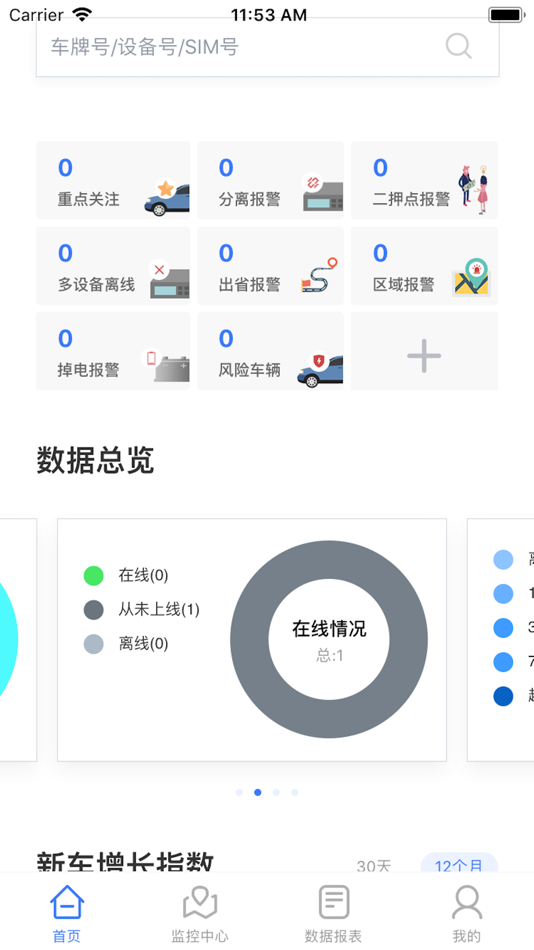Click the light gray 离线 legend swatch

[x=93, y=644]
